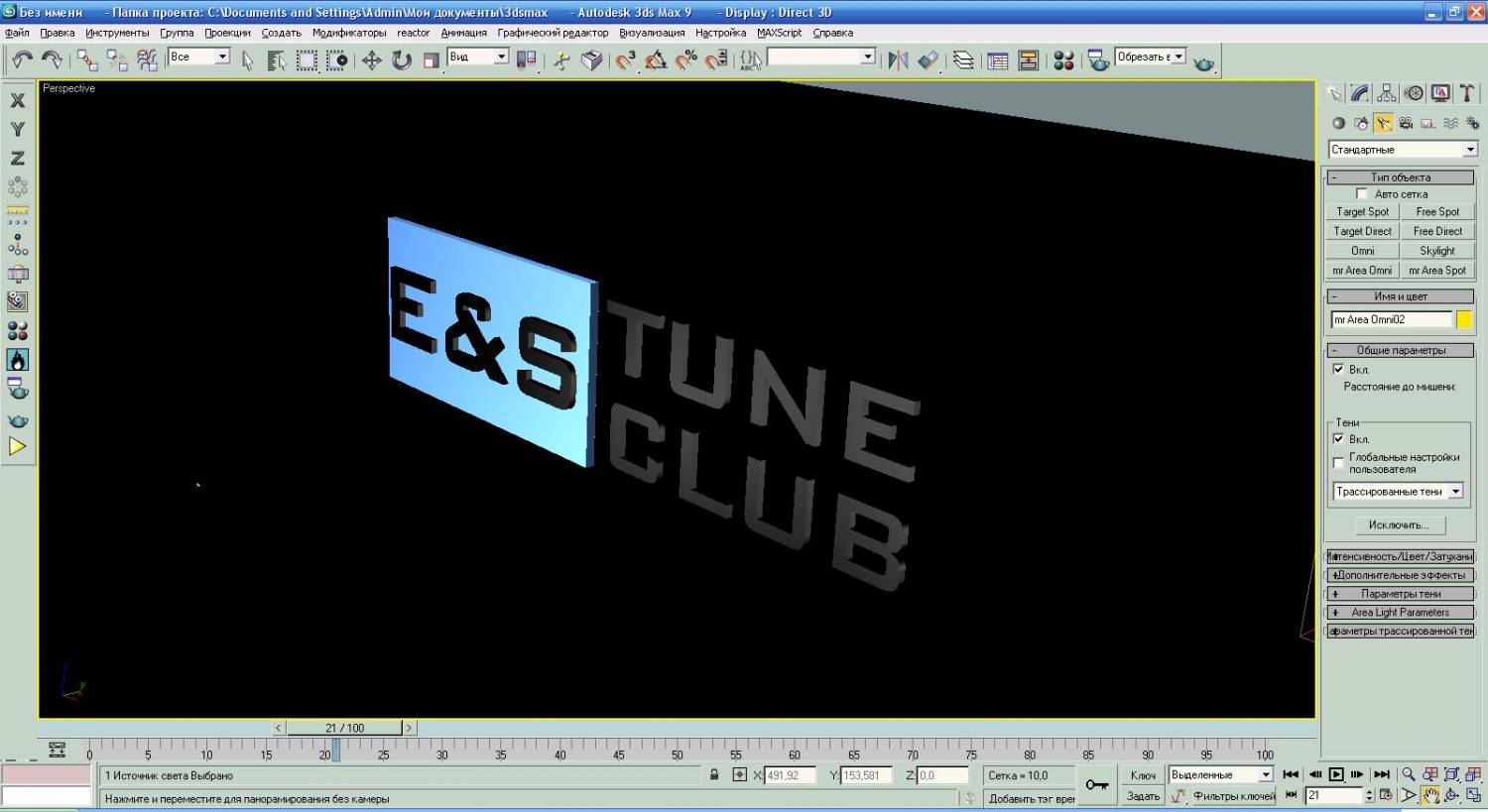1488x812 pixels.
Task: Click the Skylight button
Action: (x=1437, y=251)
